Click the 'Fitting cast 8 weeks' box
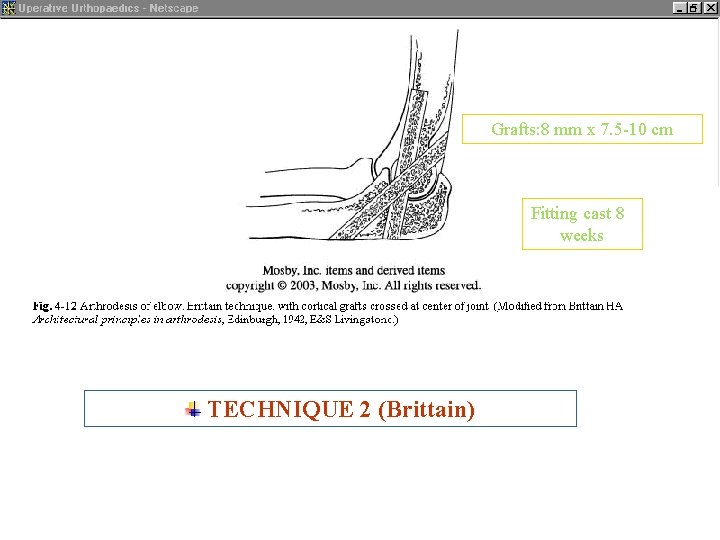This screenshot has height=540, width=720. [582, 224]
